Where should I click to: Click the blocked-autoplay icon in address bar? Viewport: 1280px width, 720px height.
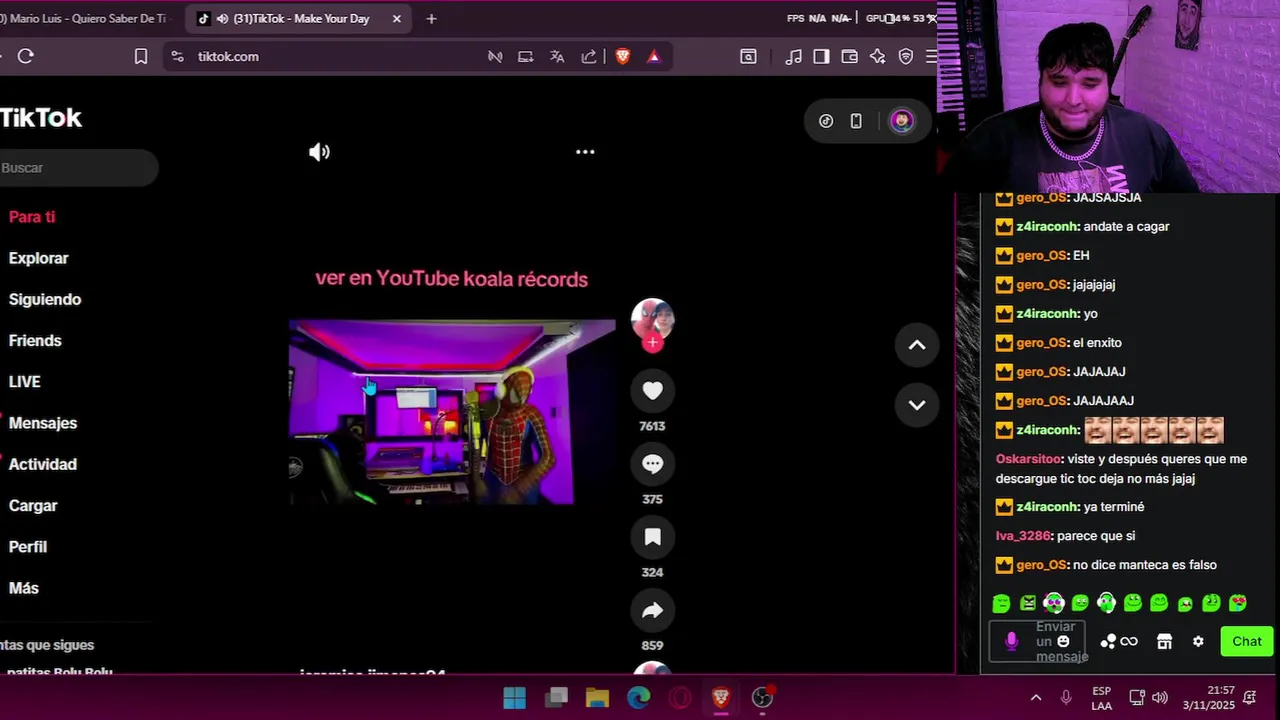pos(495,57)
